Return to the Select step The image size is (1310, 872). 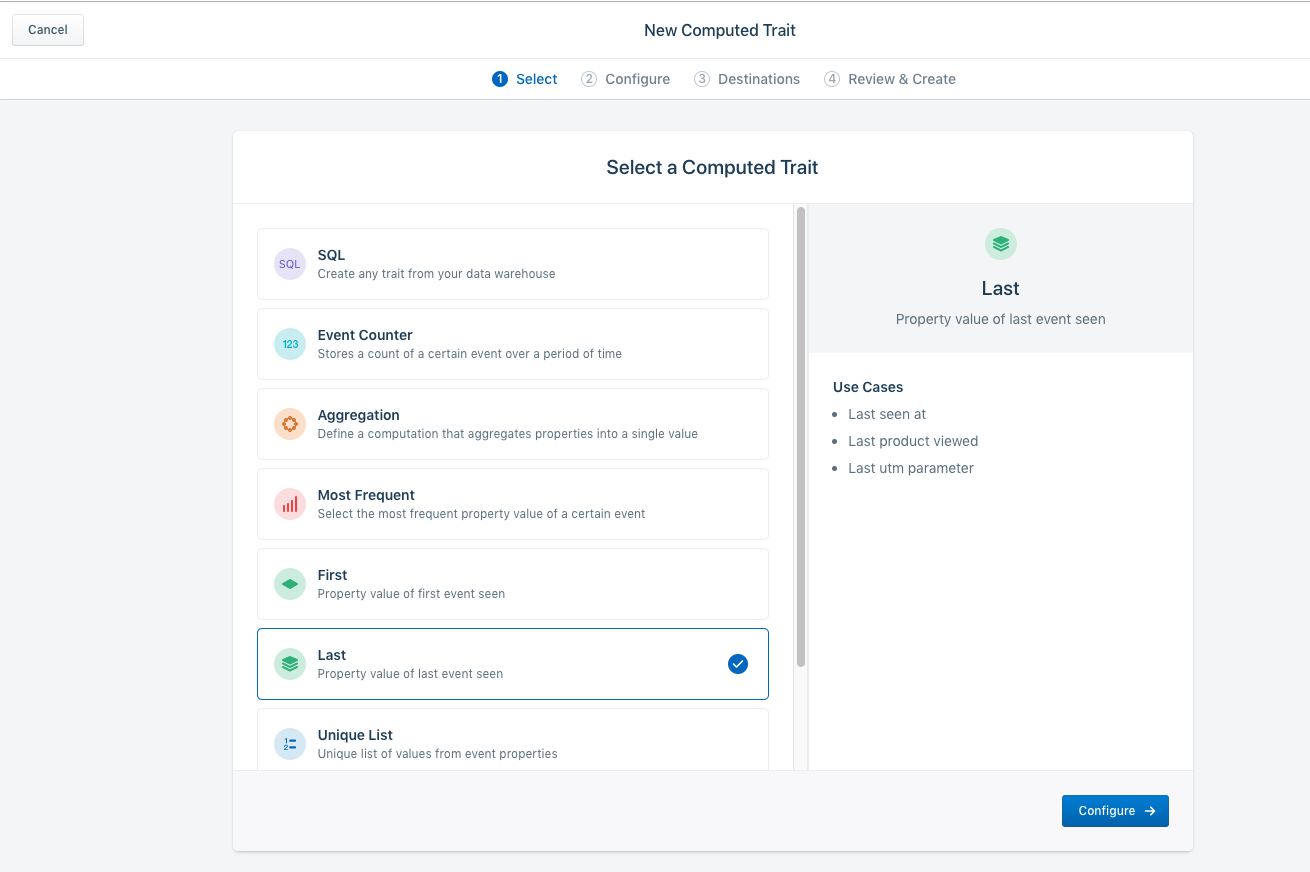point(525,79)
